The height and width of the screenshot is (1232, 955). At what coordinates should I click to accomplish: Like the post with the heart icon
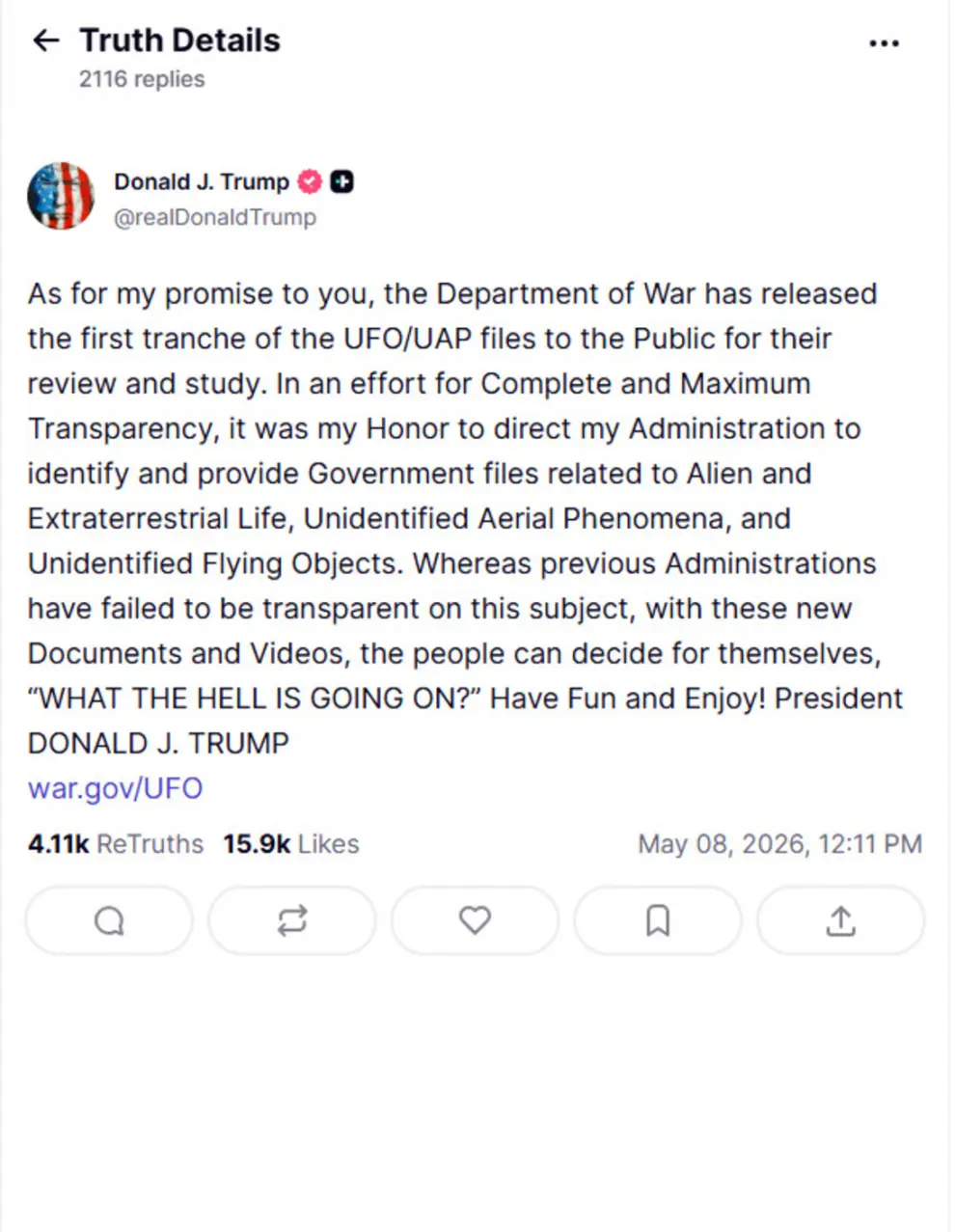[x=475, y=921]
